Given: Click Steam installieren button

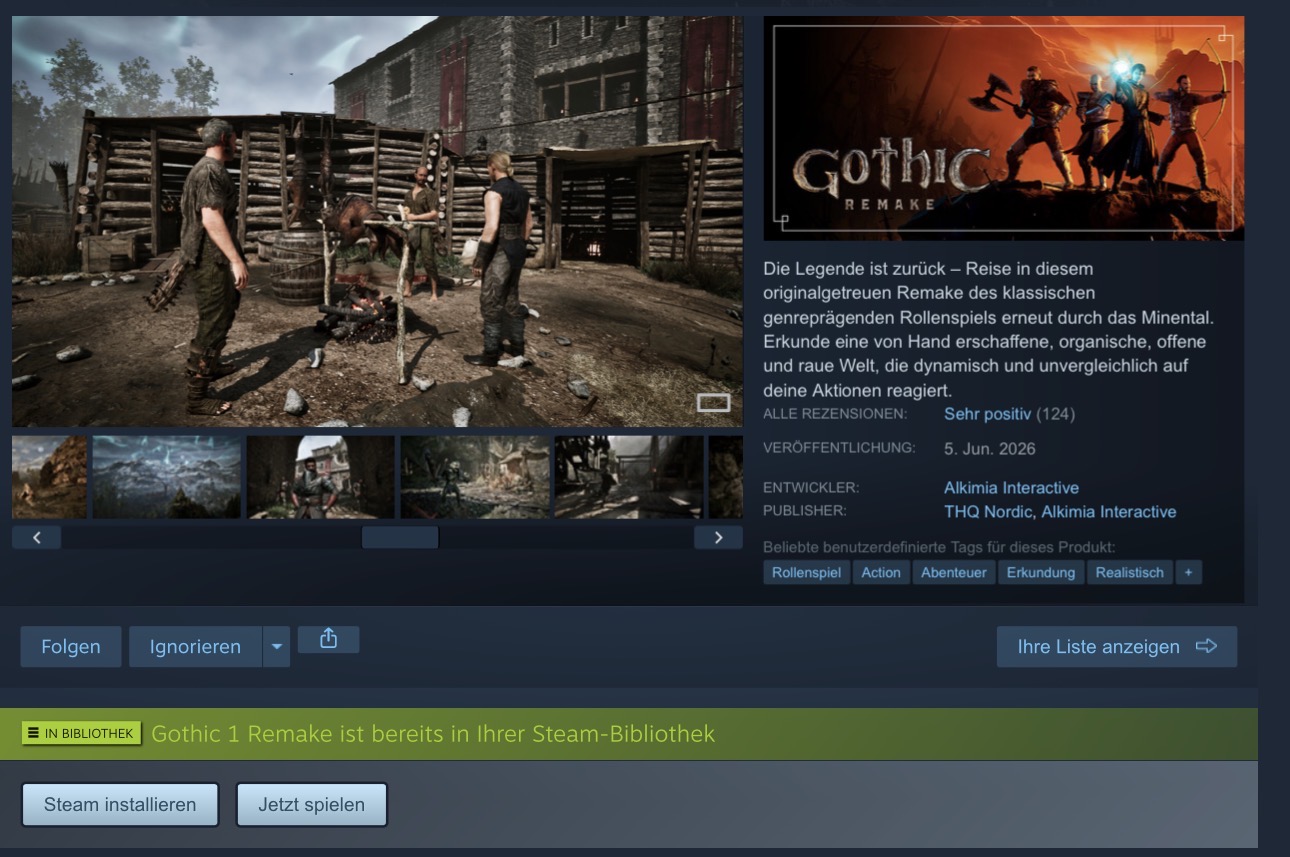Looking at the screenshot, I should click(120, 805).
